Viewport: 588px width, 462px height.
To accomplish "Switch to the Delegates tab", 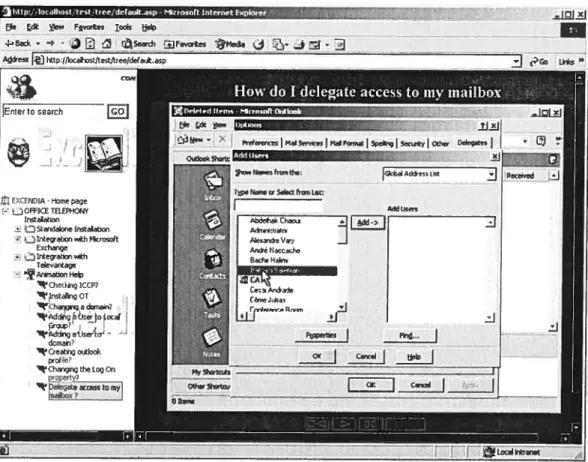I will click(472, 142).
